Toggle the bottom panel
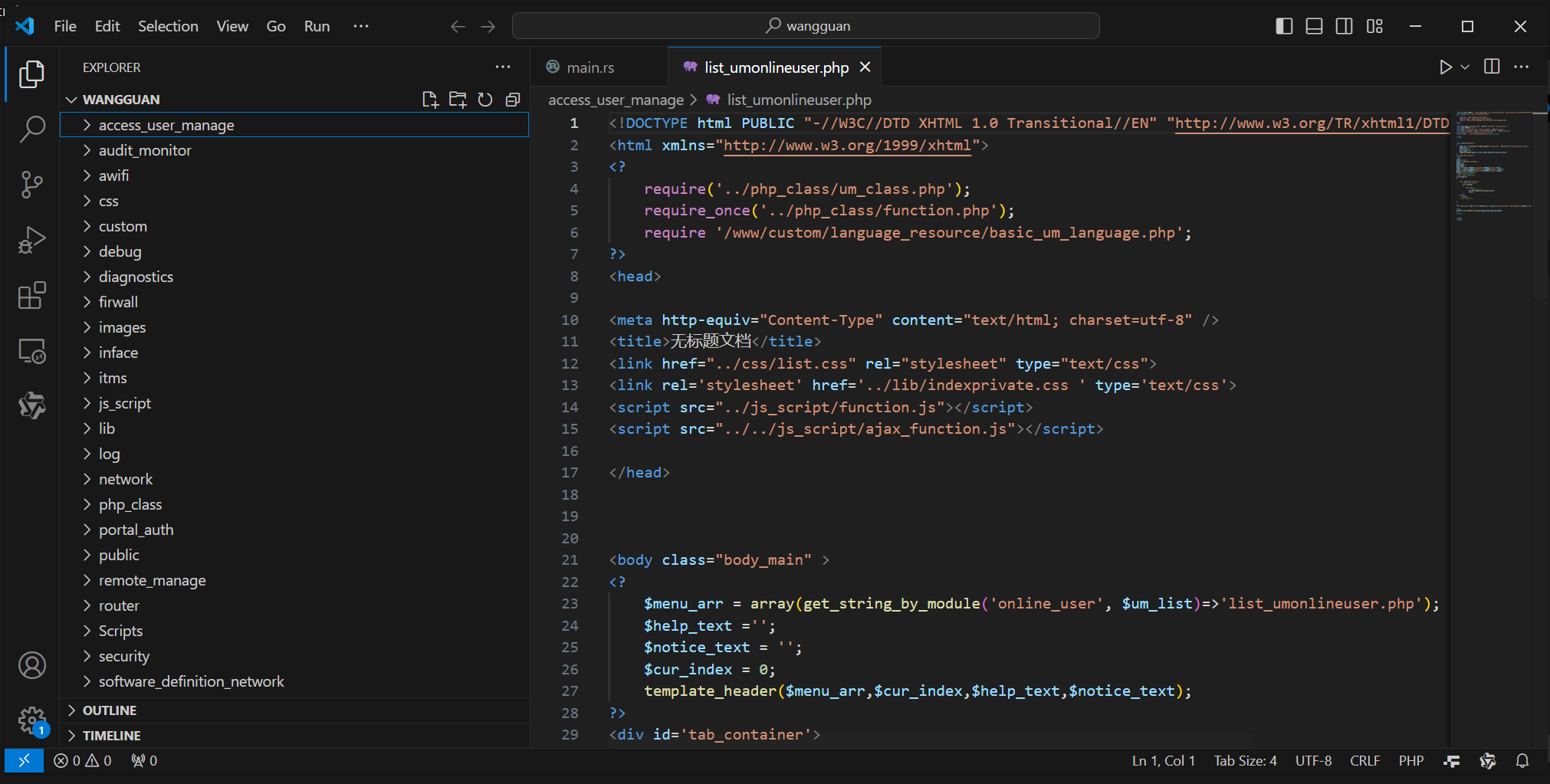This screenshot has height=784, width=1550. 1314,26
